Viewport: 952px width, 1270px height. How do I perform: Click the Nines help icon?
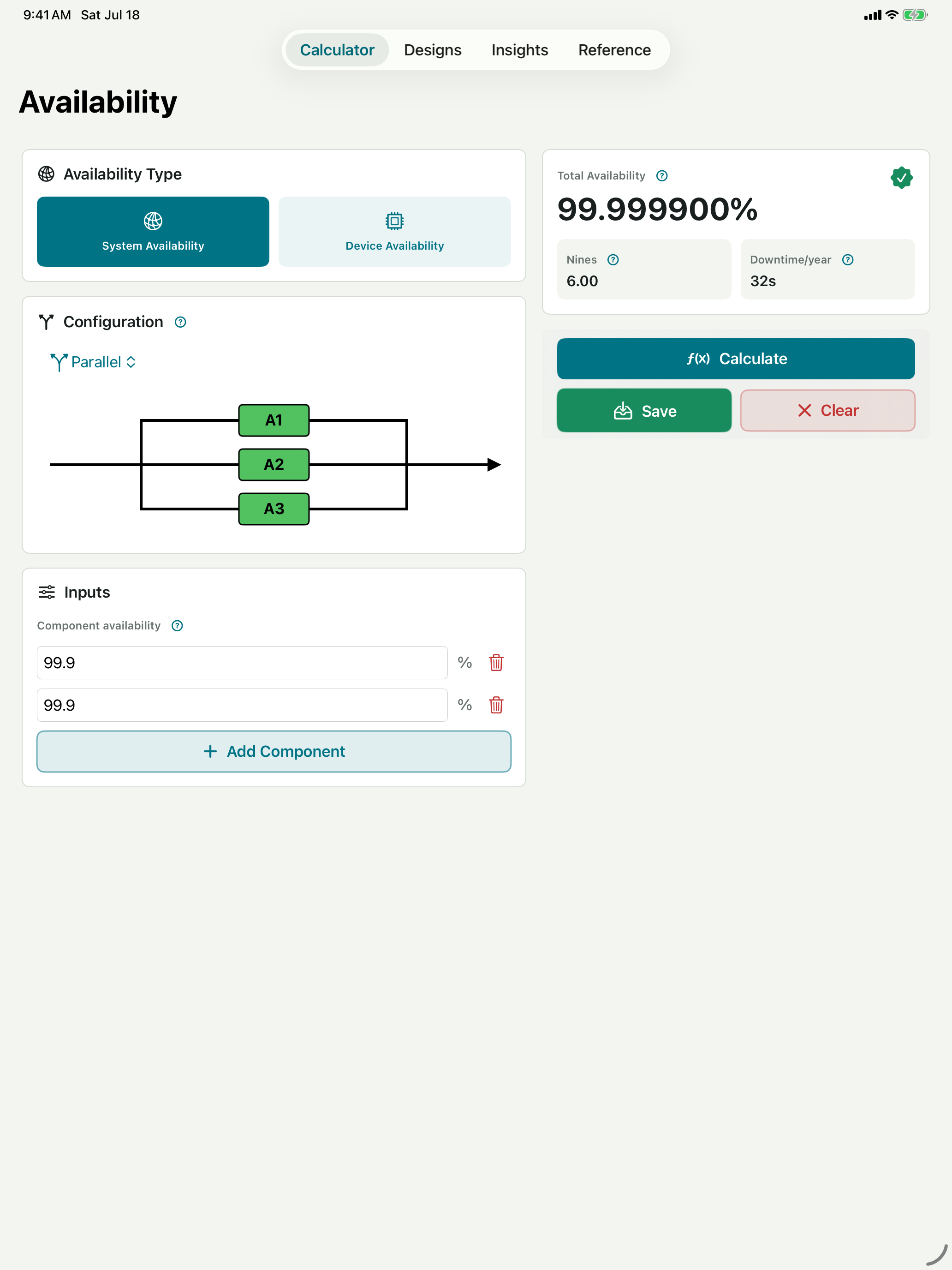tap(613, 259)
